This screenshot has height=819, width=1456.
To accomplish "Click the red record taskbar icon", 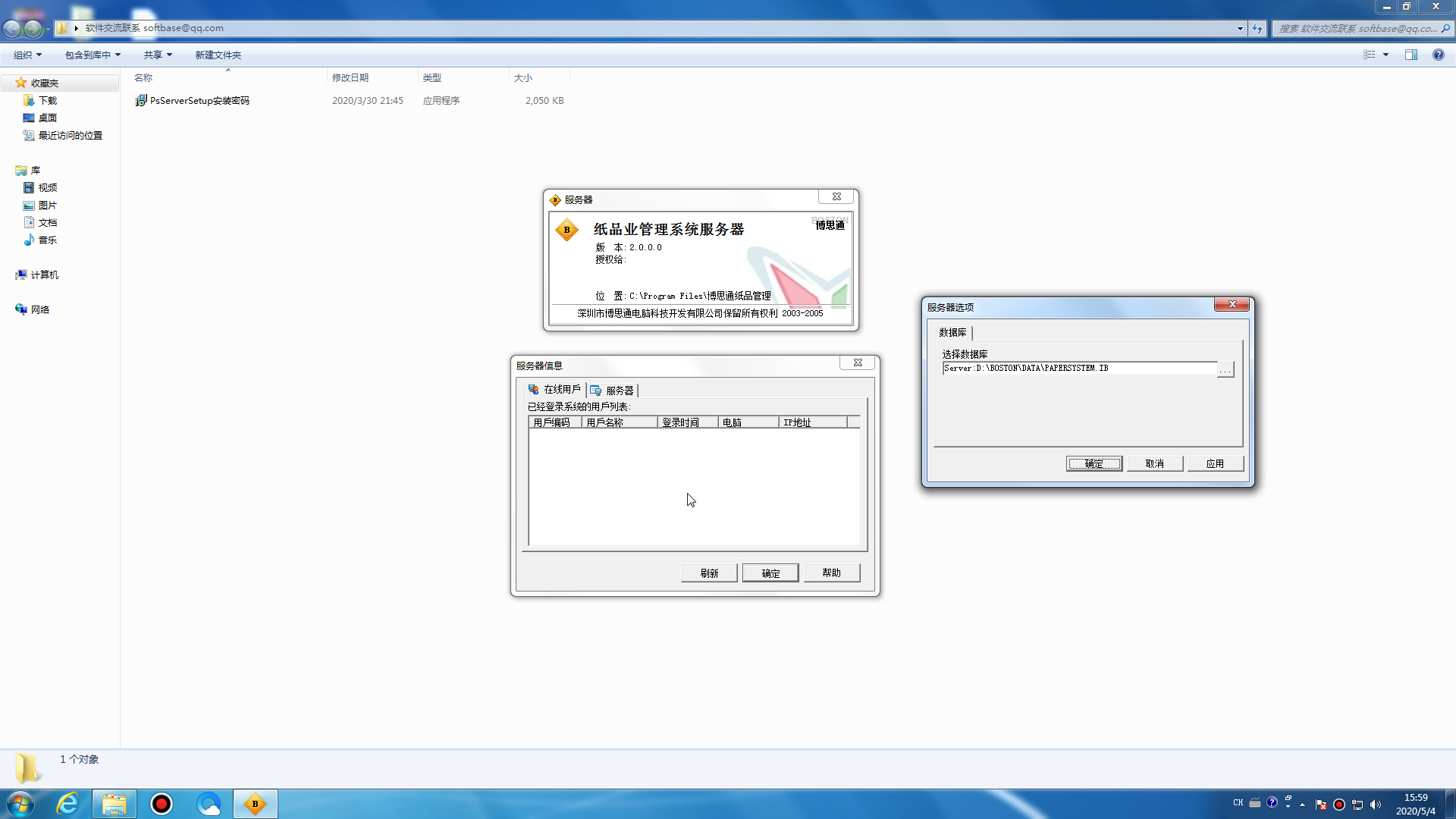I will 162,804.
